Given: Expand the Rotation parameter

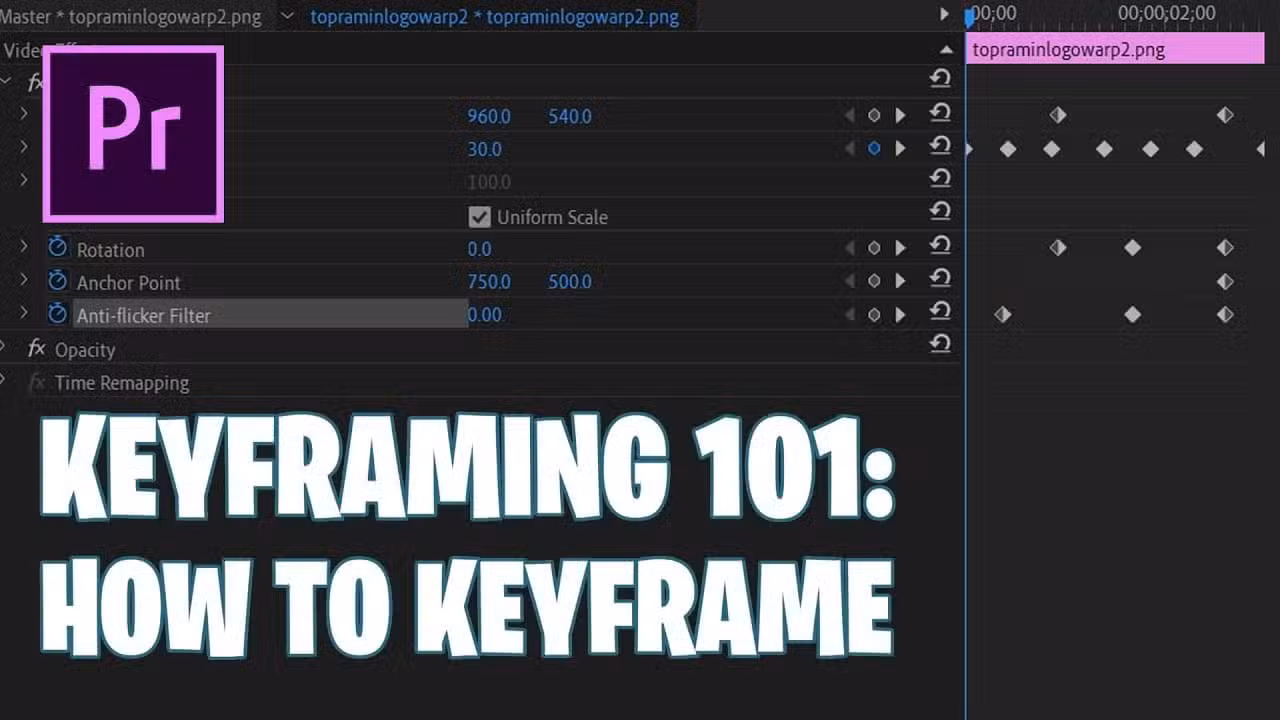Looking at the screenshot, I should (x=24, y=246).
